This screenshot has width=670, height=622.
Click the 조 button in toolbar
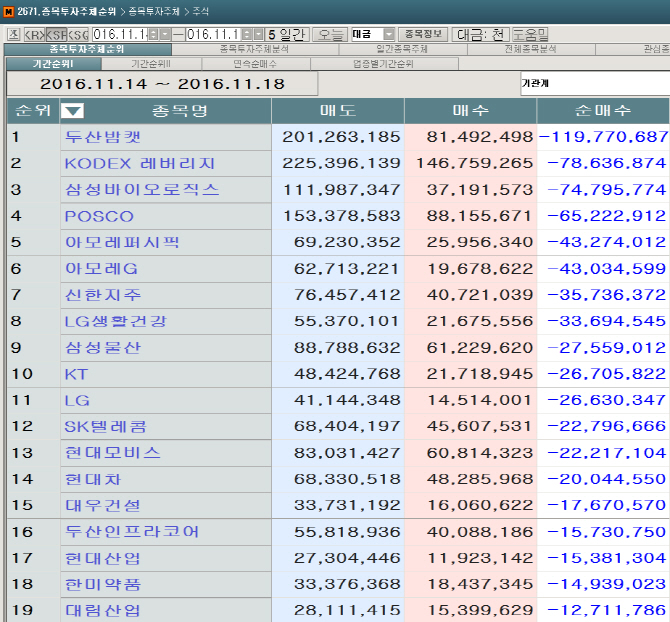pyautogui.click(x=14, y=34)
